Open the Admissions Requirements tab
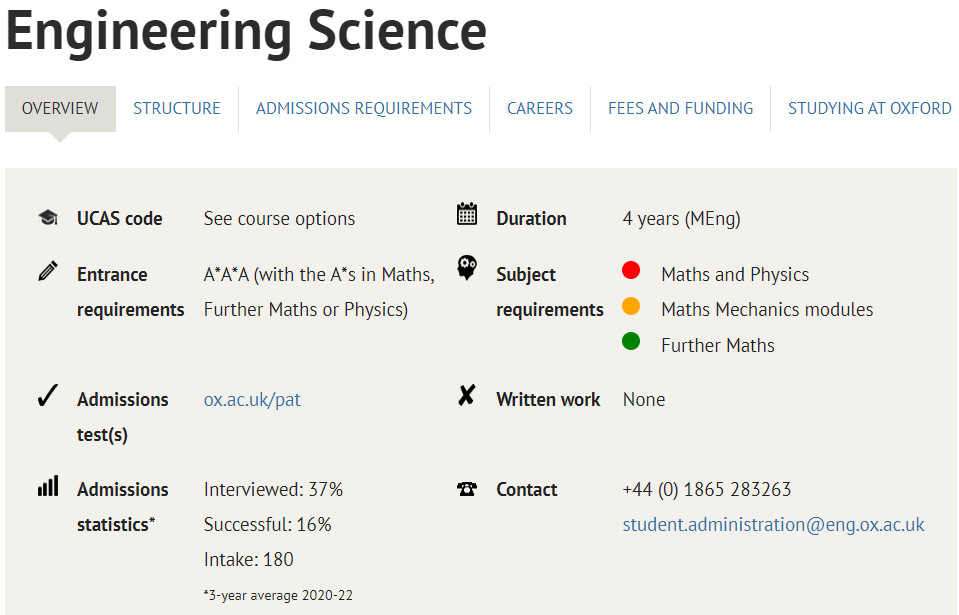The width and height of the screenshot is (959, 615). 364,109
